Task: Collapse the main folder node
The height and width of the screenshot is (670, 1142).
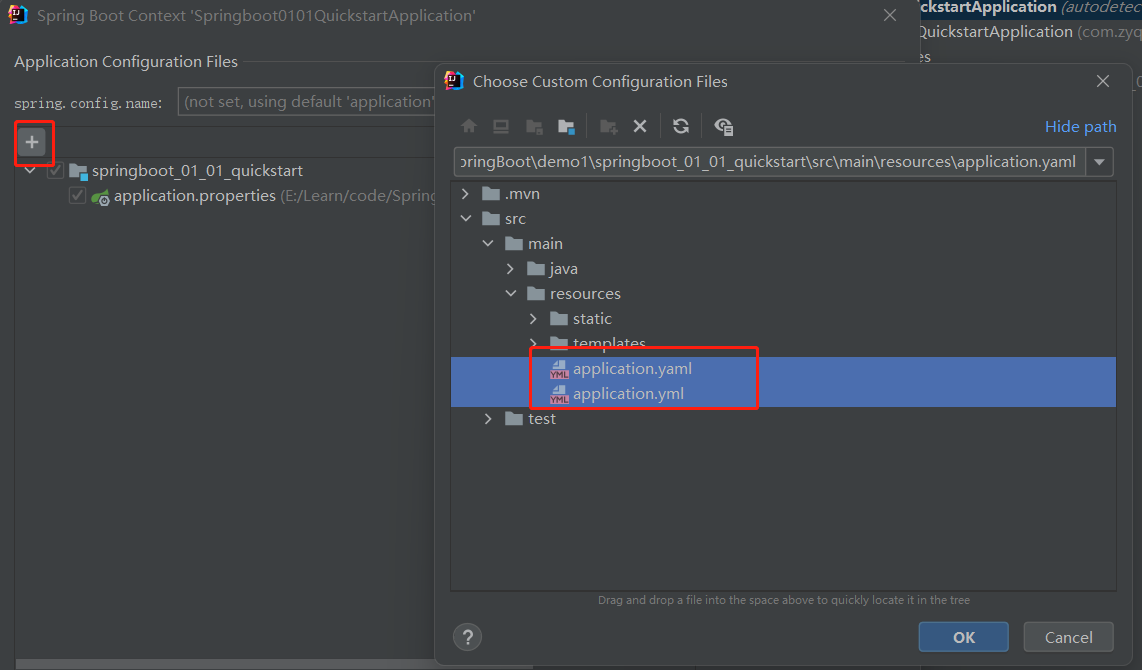Action: tap(488, 244)
